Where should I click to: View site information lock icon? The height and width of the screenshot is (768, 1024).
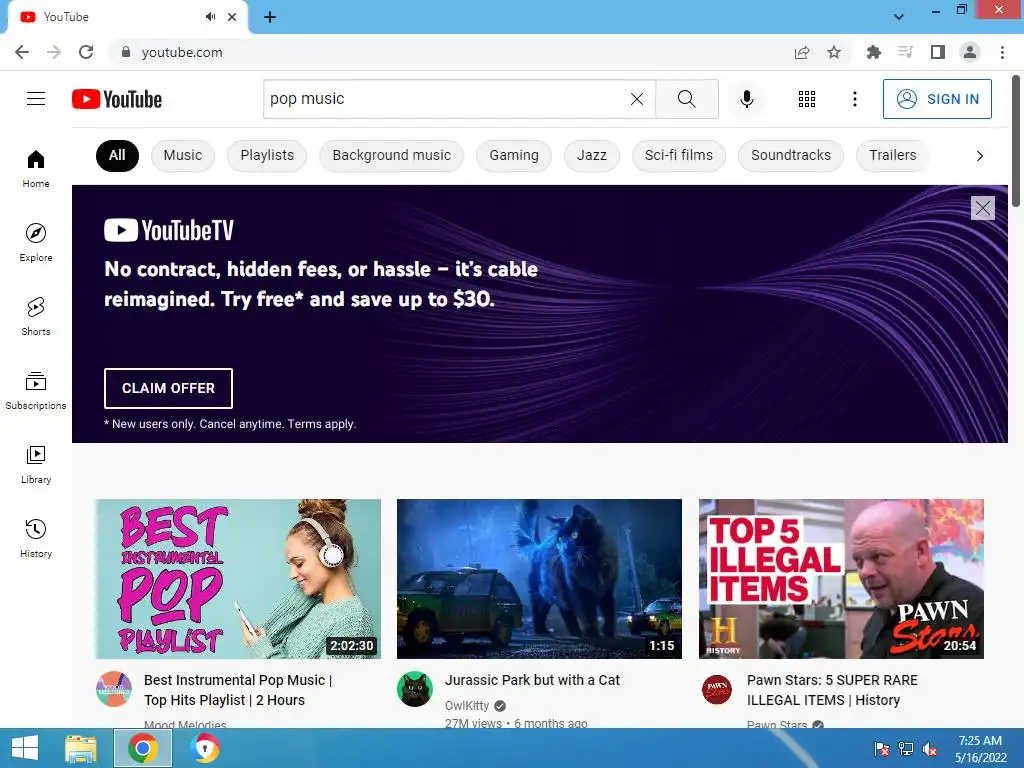[126, 52]
